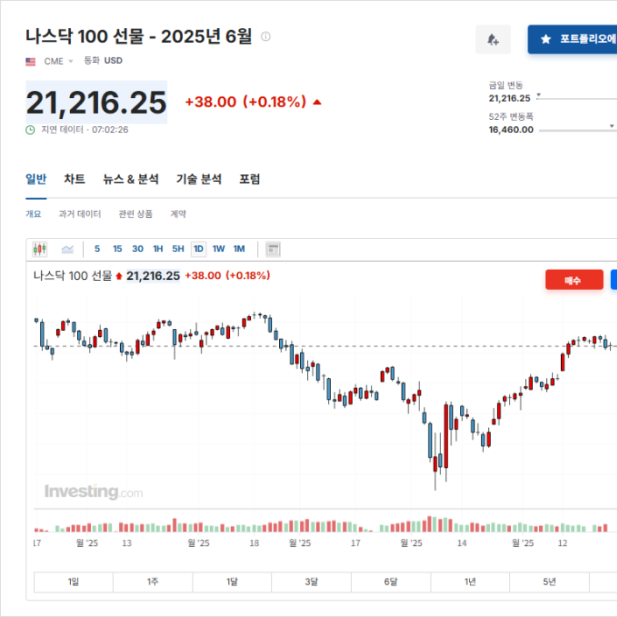
Task: Click the 52-week range slider marker
Action: click(x=612, y=126)
